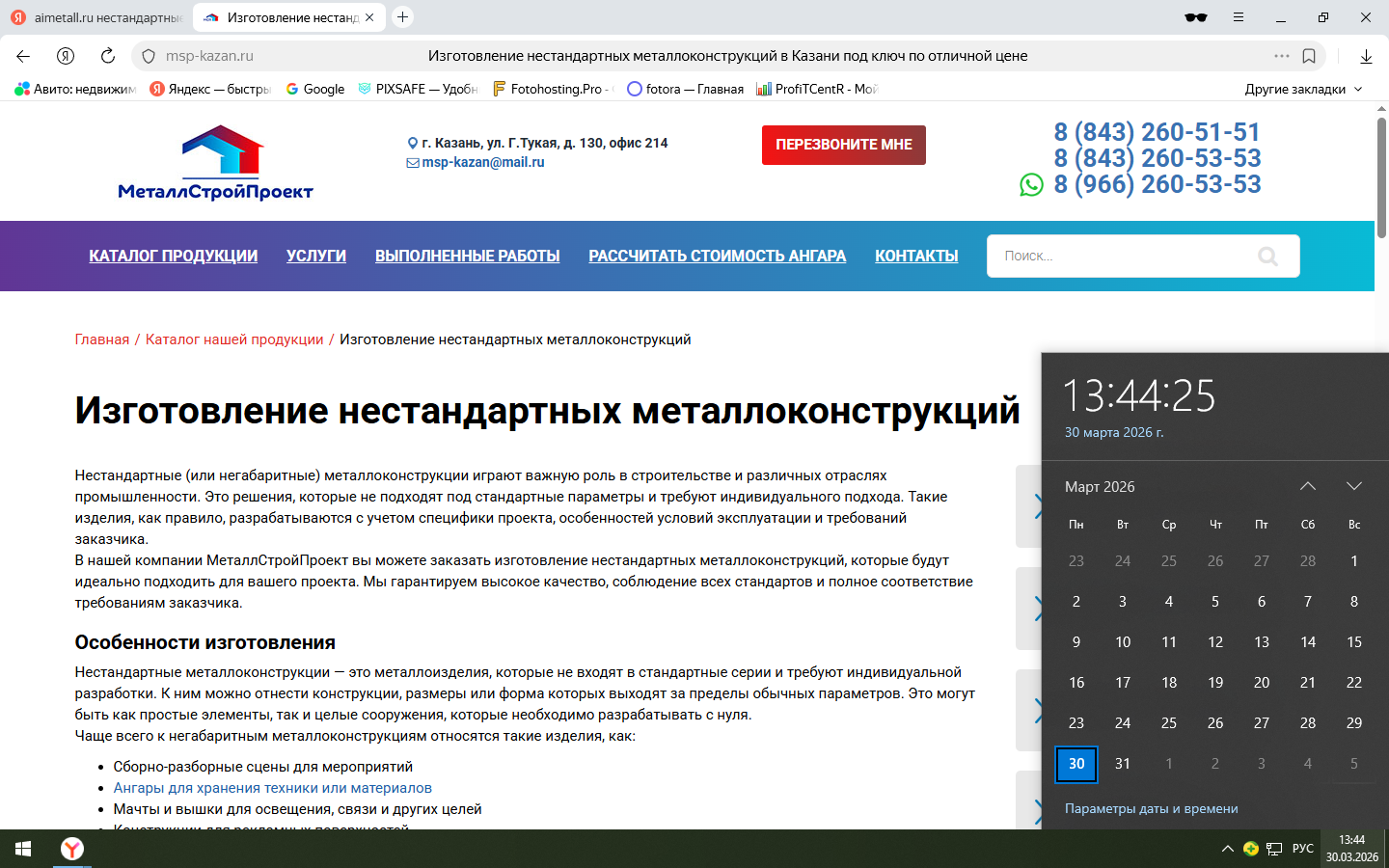Image resolution: width=1389 pixels, height=868 pixels.
Task: Select March 31 in the calendar
Action: (x=1123, y=764)
